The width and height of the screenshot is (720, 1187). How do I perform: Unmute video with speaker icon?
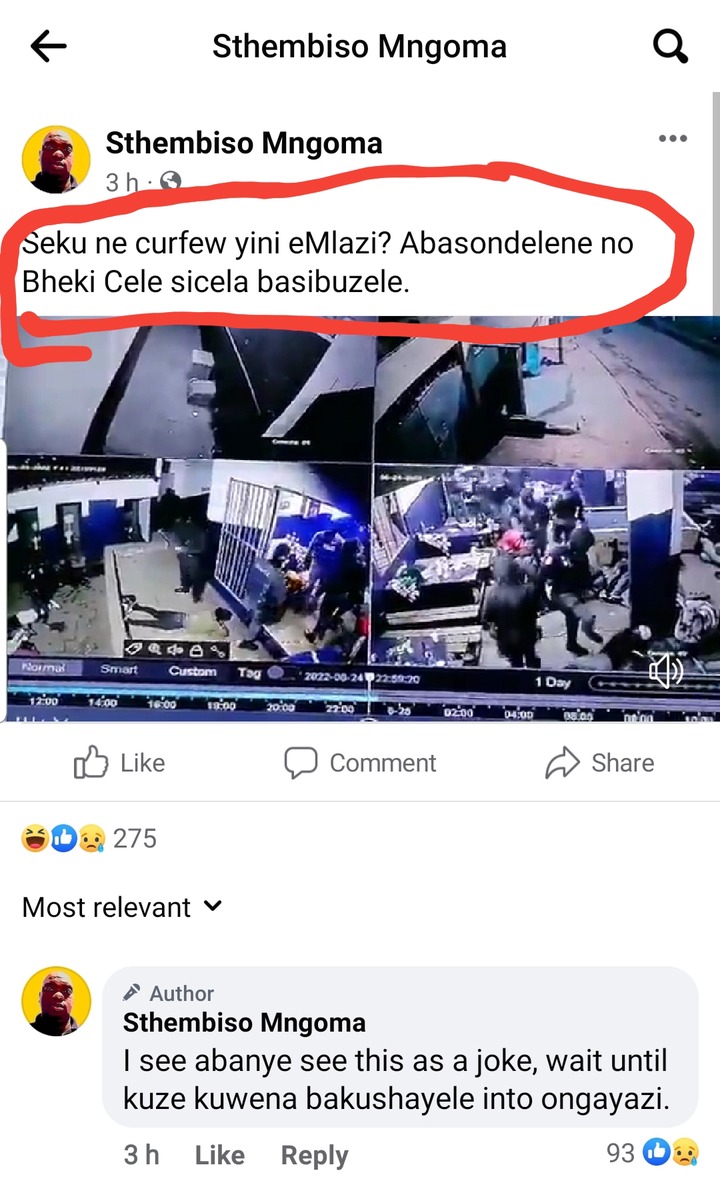(666, 671)
